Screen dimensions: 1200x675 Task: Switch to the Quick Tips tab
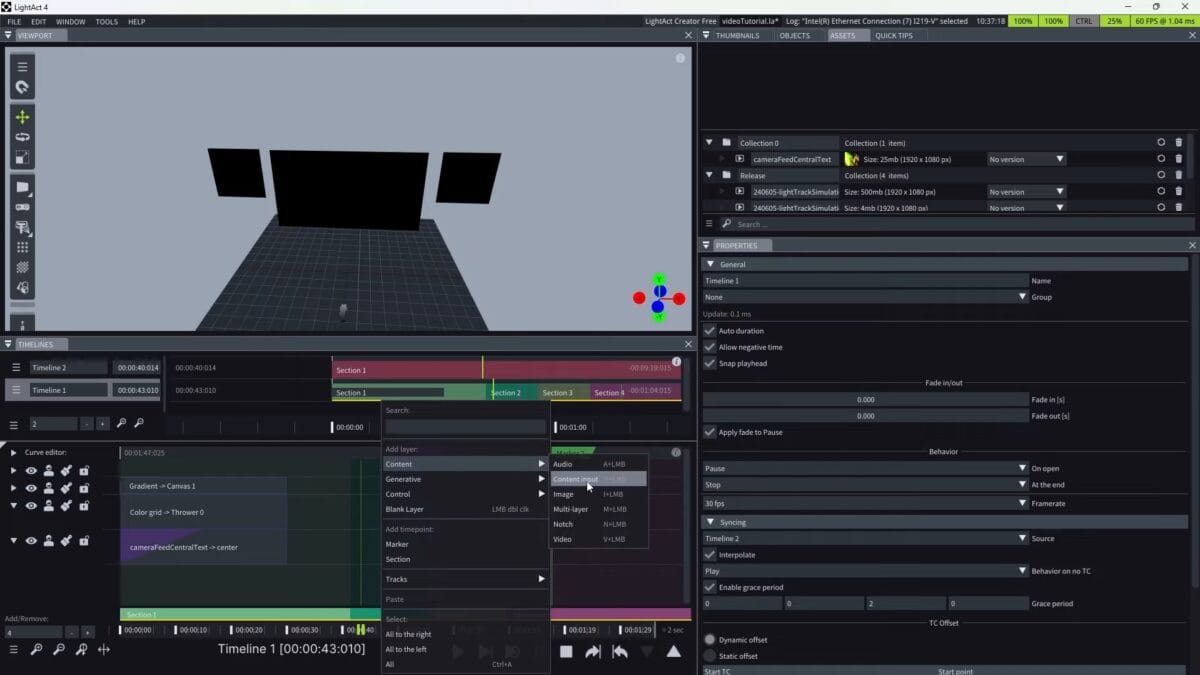coord(893,35)
